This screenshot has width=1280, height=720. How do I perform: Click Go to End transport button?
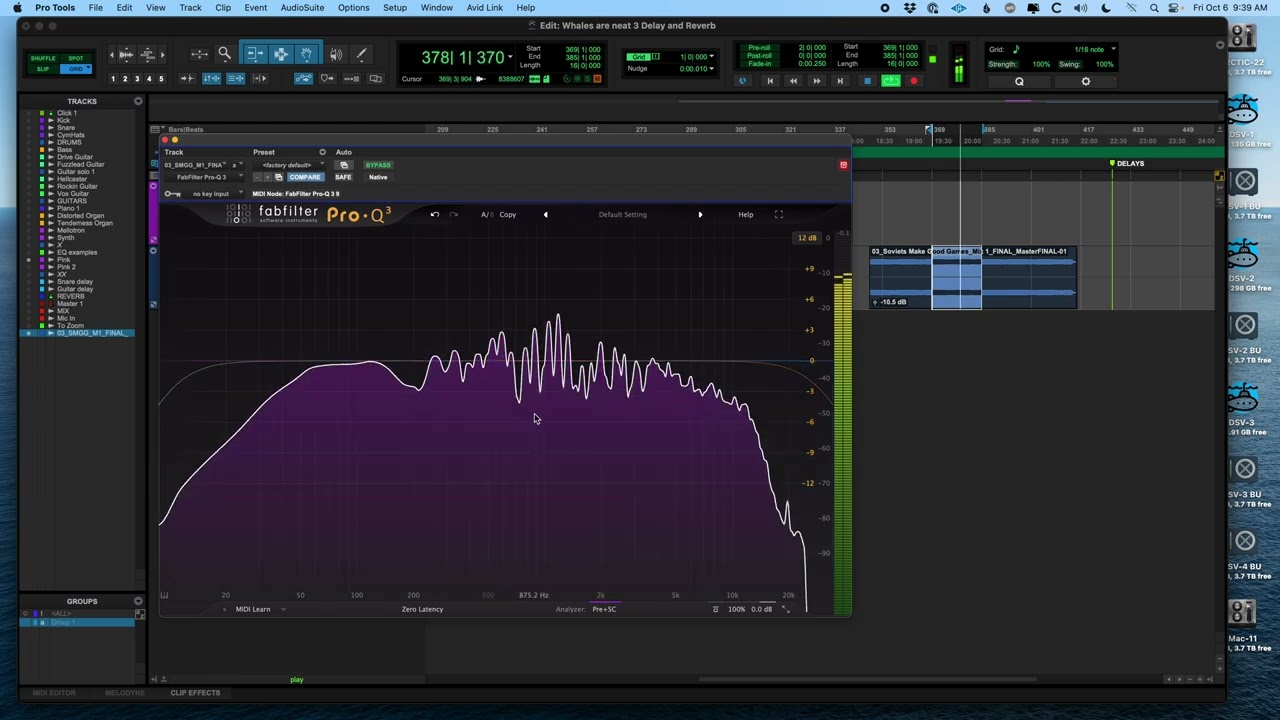(840, 81)
